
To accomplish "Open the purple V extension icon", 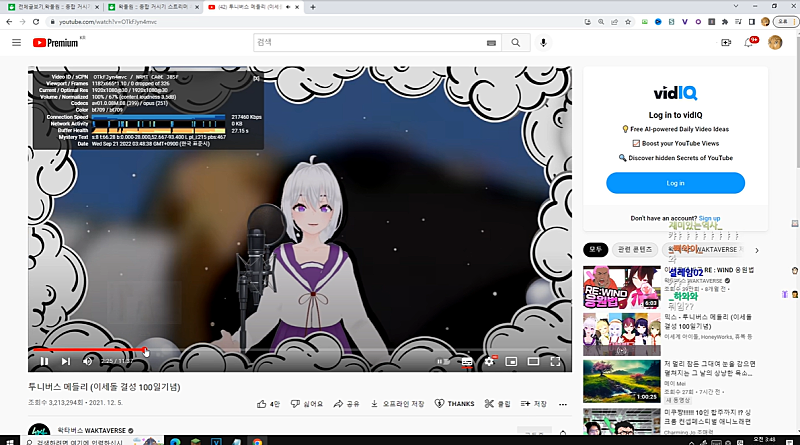I will (x=685, y=22).
